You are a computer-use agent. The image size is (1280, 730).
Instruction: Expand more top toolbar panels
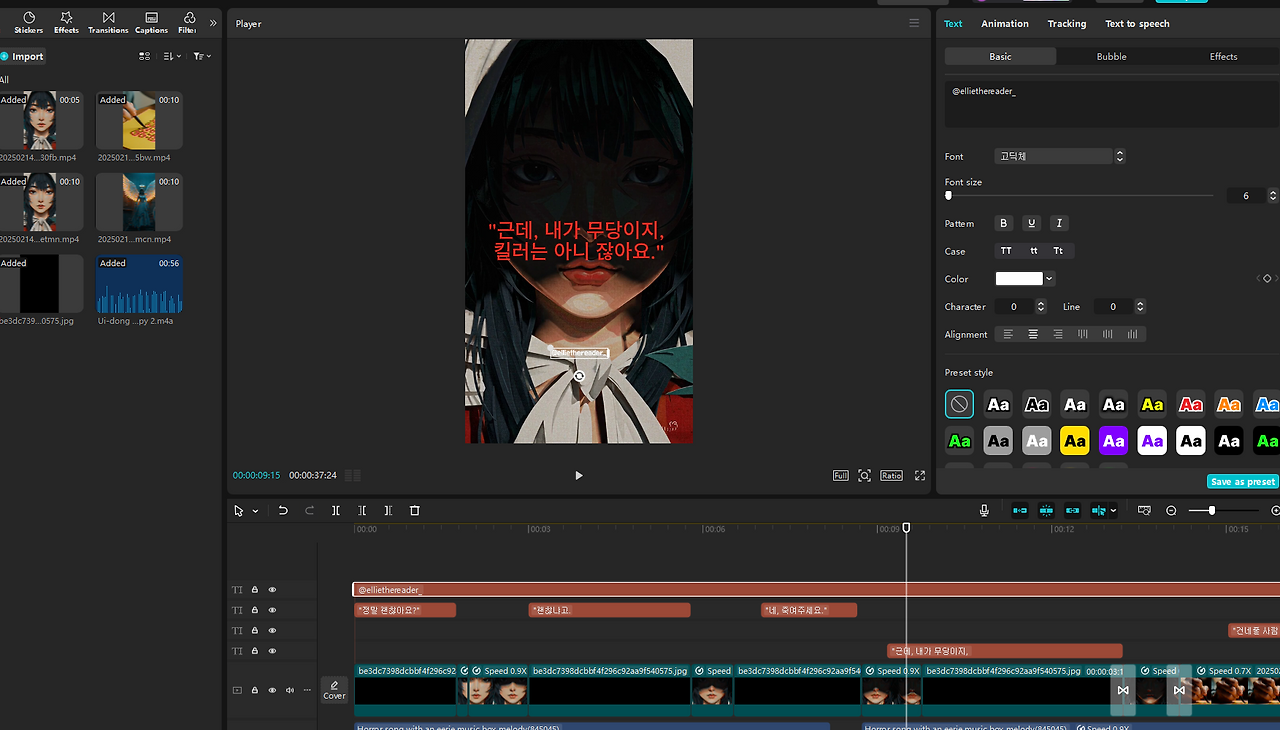(x=213, y=22)
